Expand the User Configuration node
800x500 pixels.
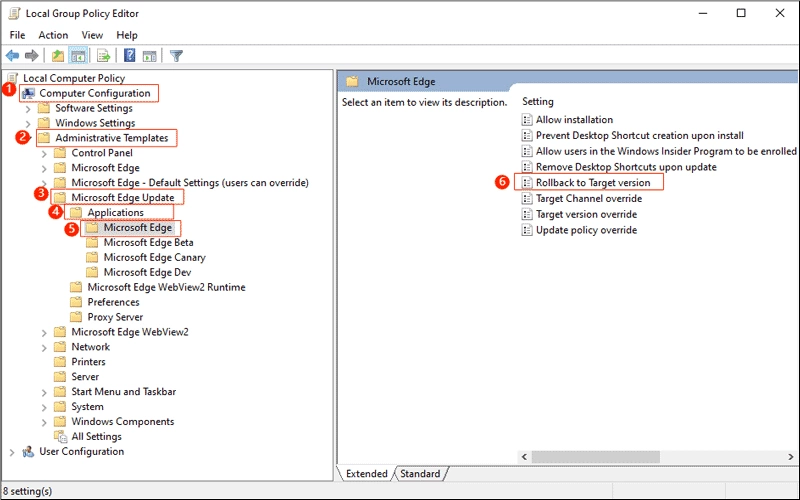(x=12, y=452)
